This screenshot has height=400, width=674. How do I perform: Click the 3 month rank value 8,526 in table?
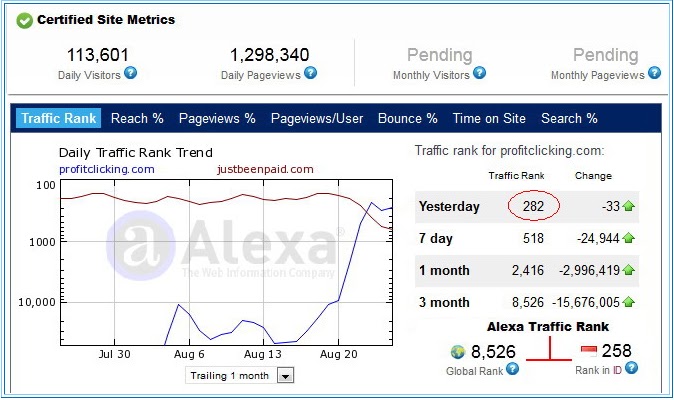528,302
